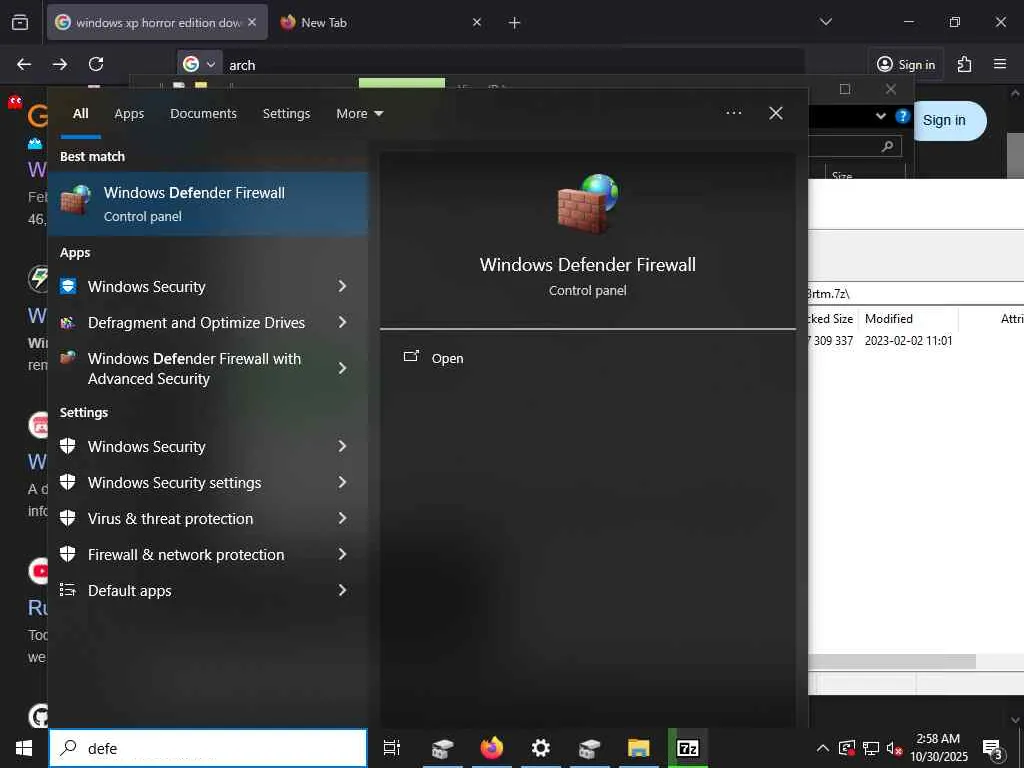The height and width of the screenshot is (768, 1024).
Task: Select the 2023-02-02 11:01 file row
Action: (x=916, y=341)
